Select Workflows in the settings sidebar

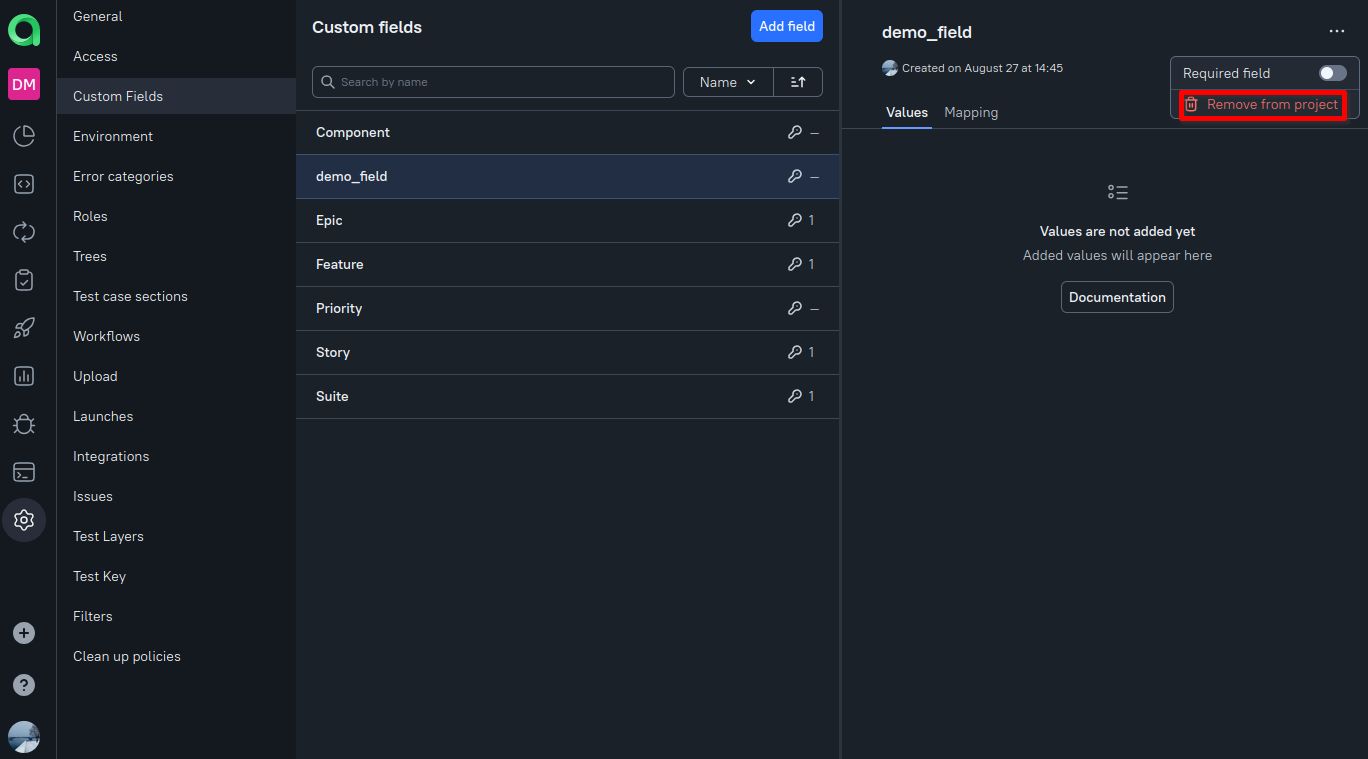(106, 336)
